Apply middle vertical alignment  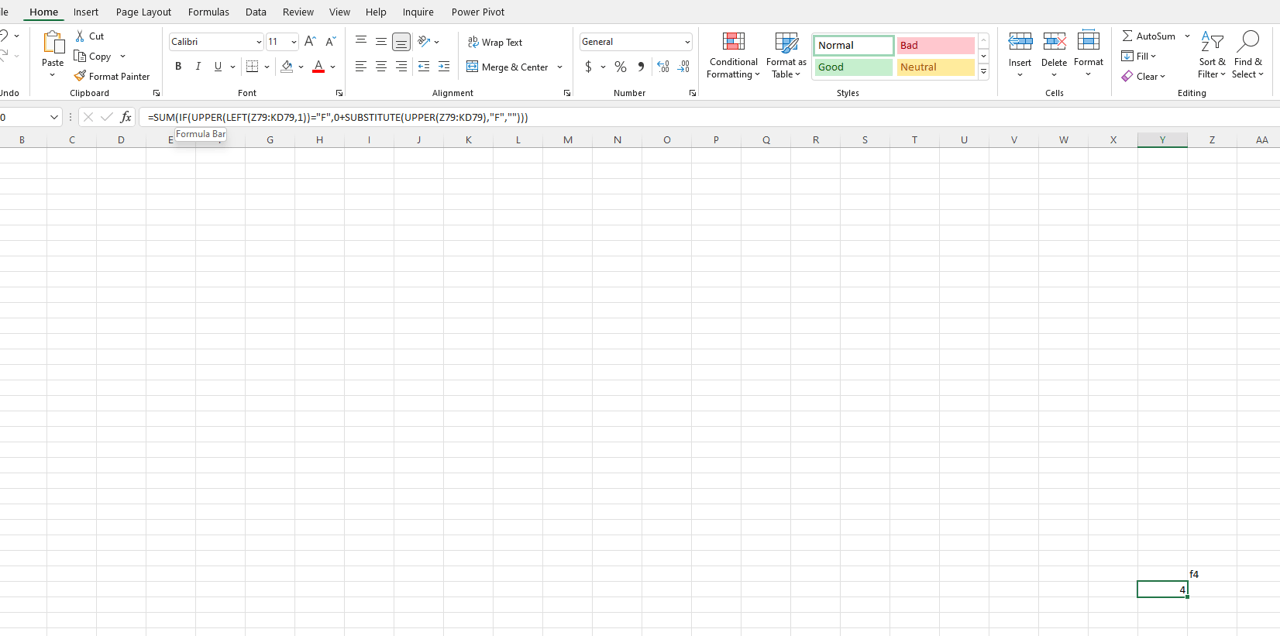381,42
